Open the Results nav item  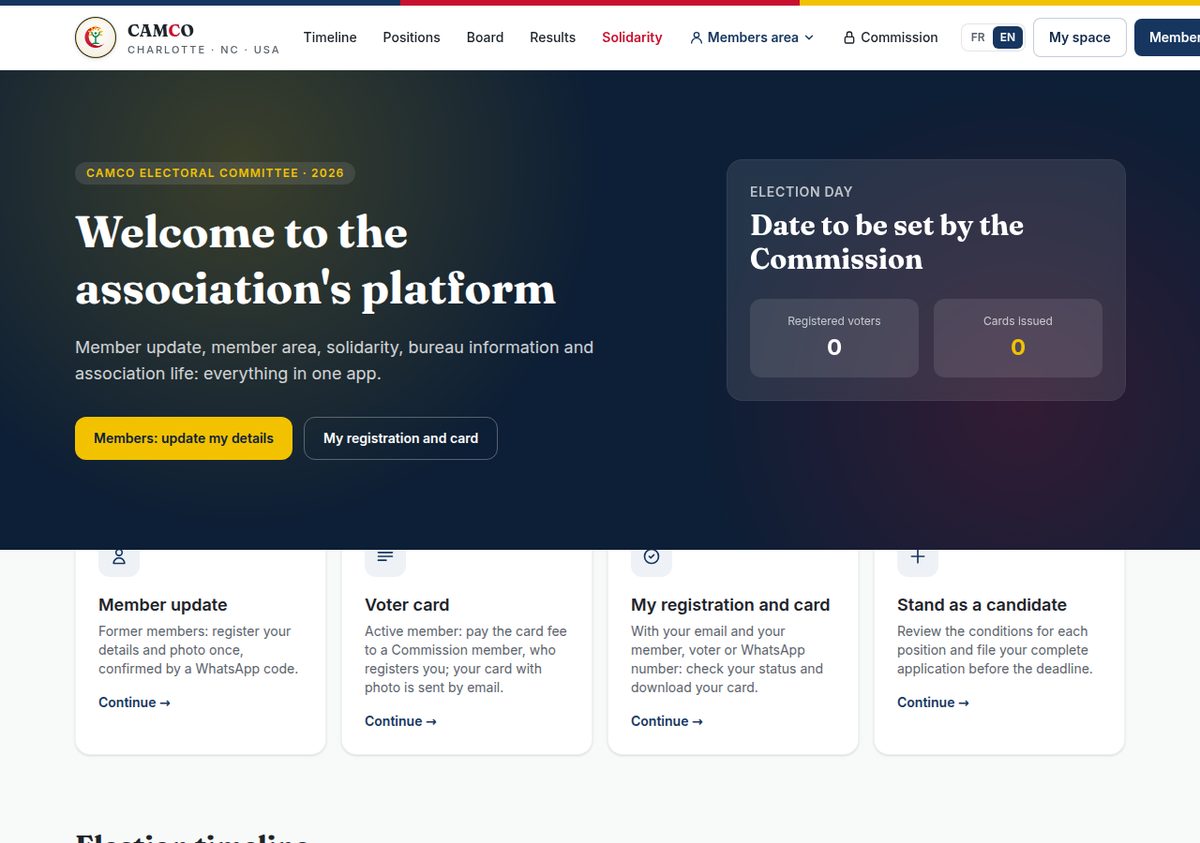point(553,38)
